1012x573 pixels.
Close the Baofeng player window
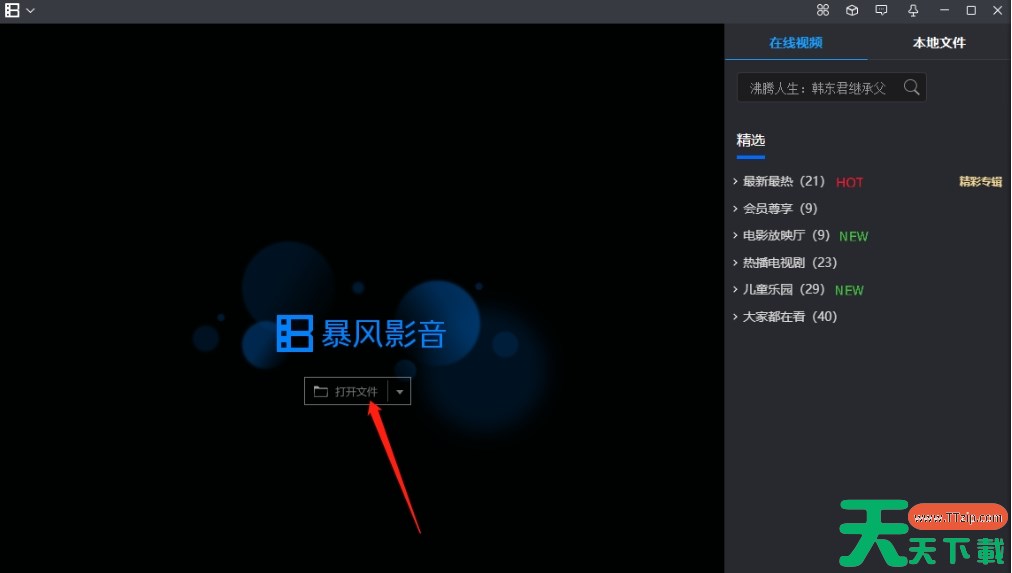point(997,10)
